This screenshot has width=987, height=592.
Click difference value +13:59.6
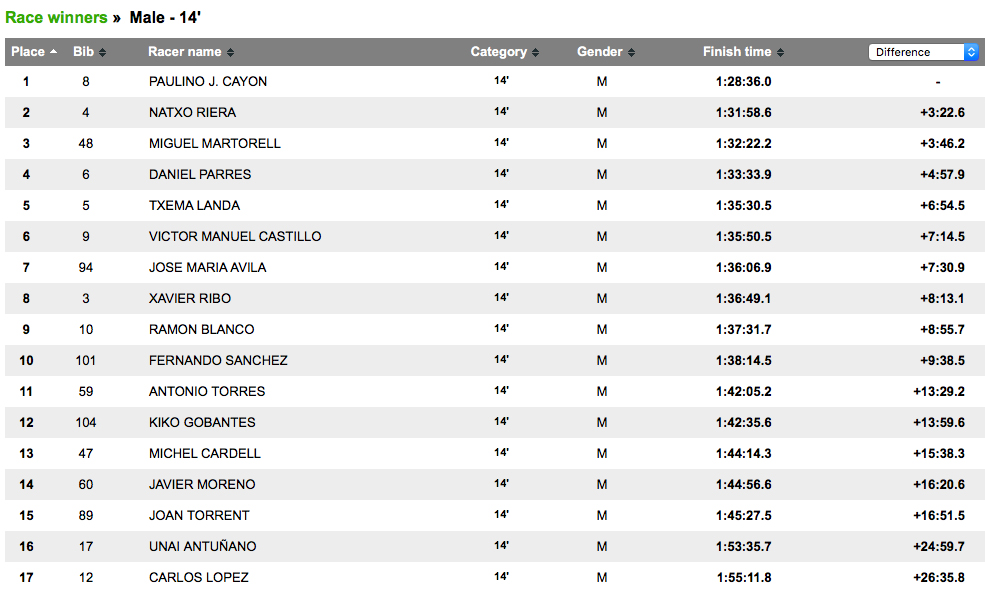point(939,422)
